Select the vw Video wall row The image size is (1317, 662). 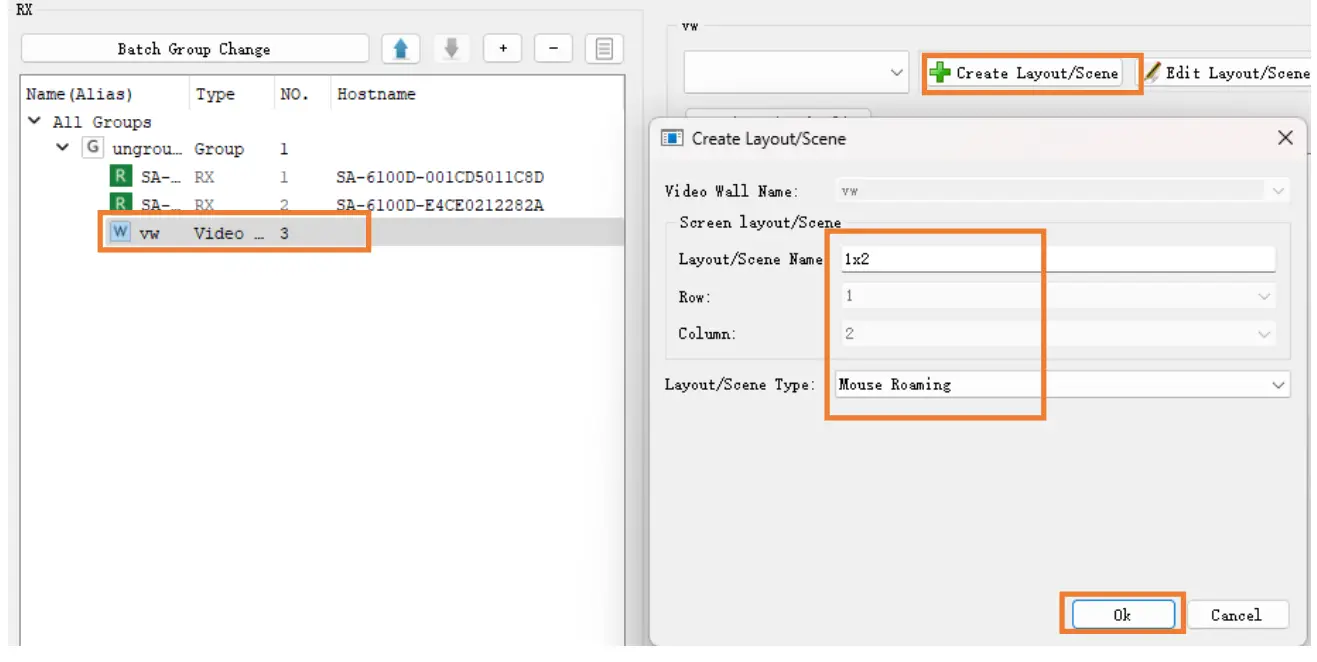[x=322, y=233]
